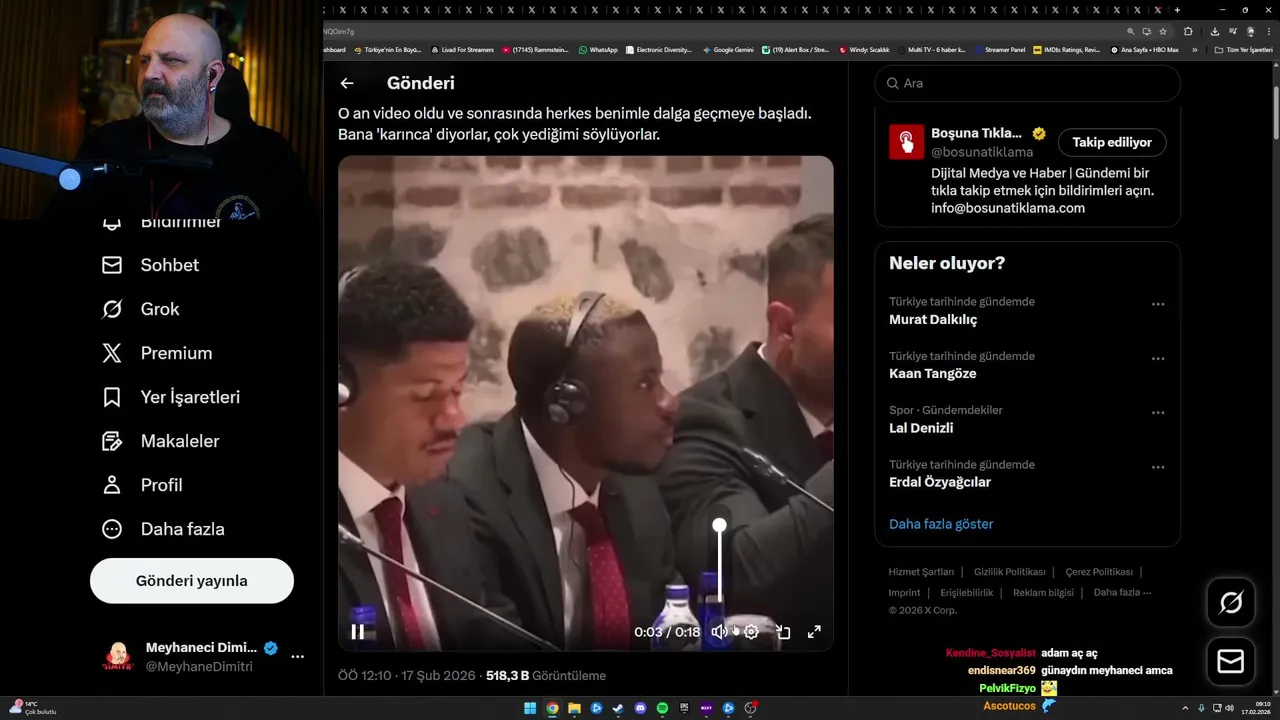
Task: Open account options next to Meyhaneci Dimitri
Action: pos(297,657)
